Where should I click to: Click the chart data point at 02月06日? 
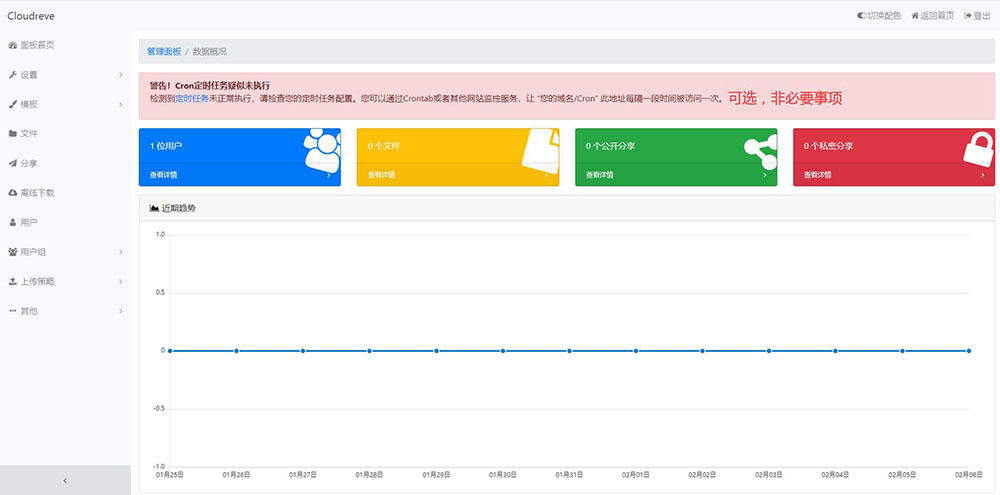click(969, 351)
